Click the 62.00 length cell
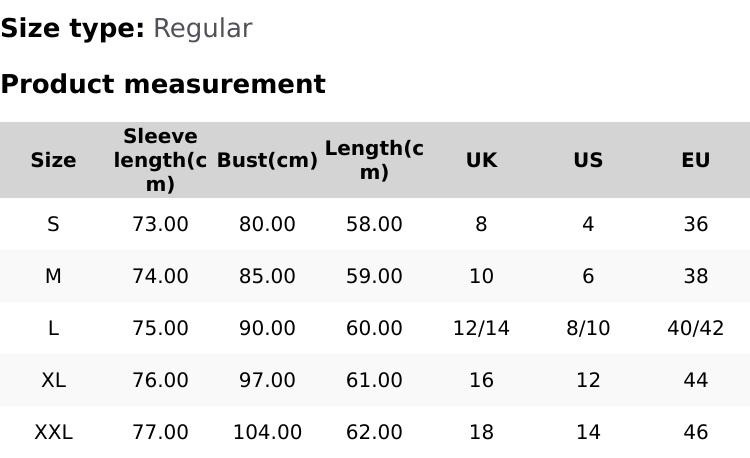 (374, 432)
